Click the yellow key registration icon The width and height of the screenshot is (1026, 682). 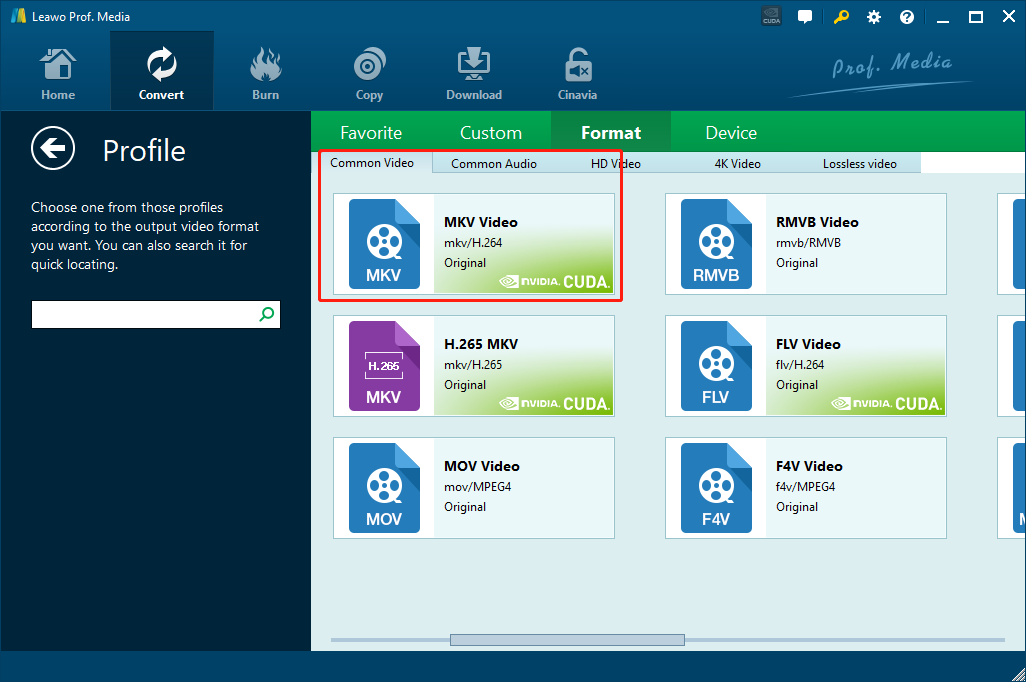[841, 17]
